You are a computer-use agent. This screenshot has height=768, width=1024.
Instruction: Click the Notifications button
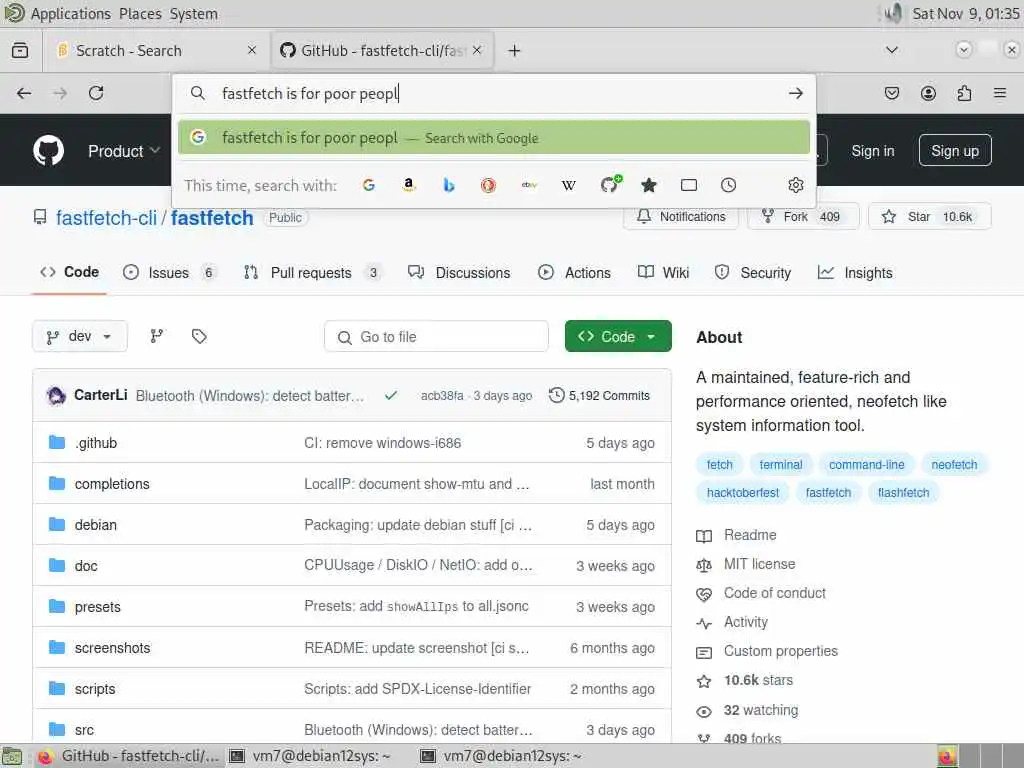tap(681, 217)
